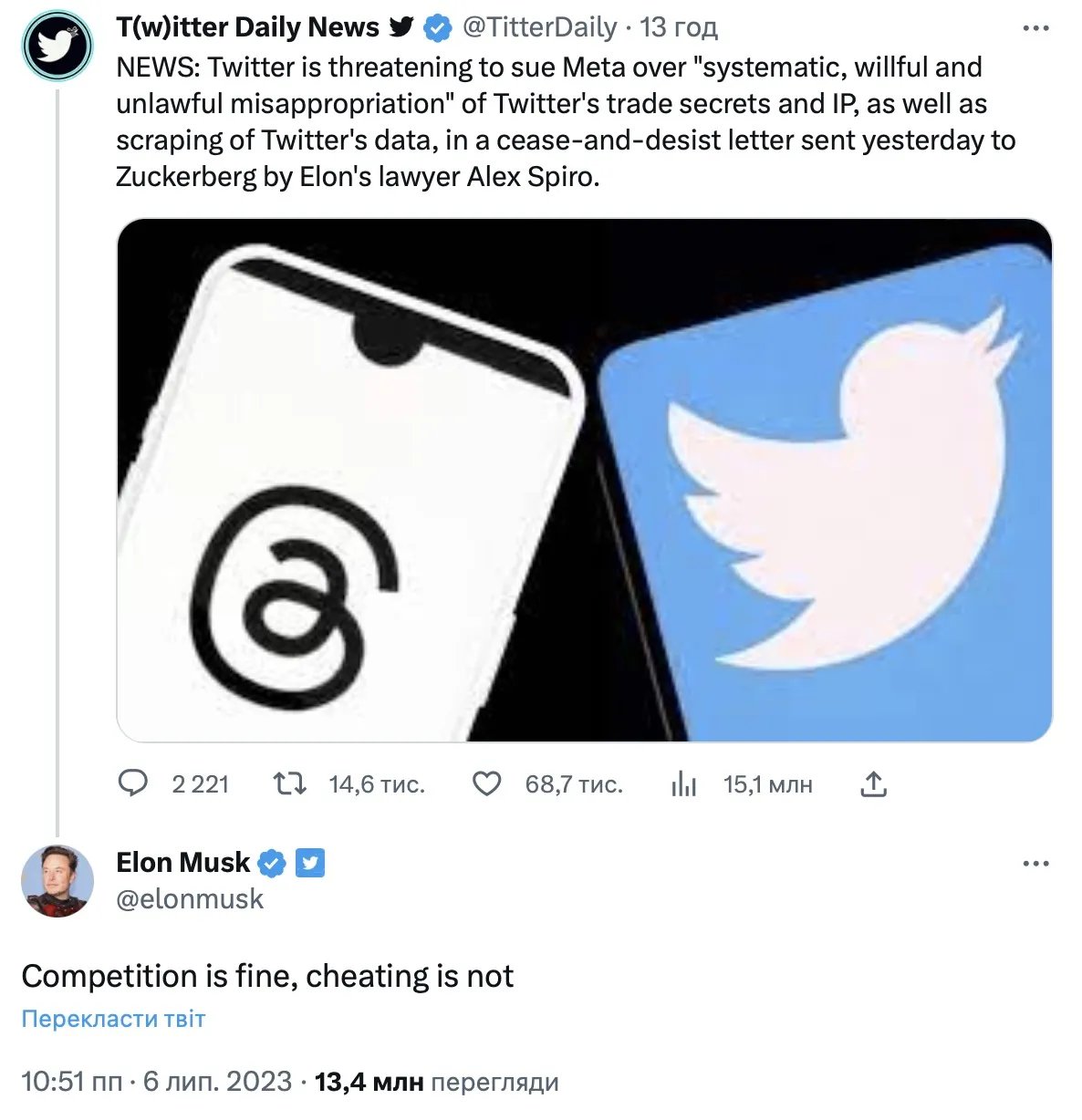Open more options on the news tweet

(1035, 28)
